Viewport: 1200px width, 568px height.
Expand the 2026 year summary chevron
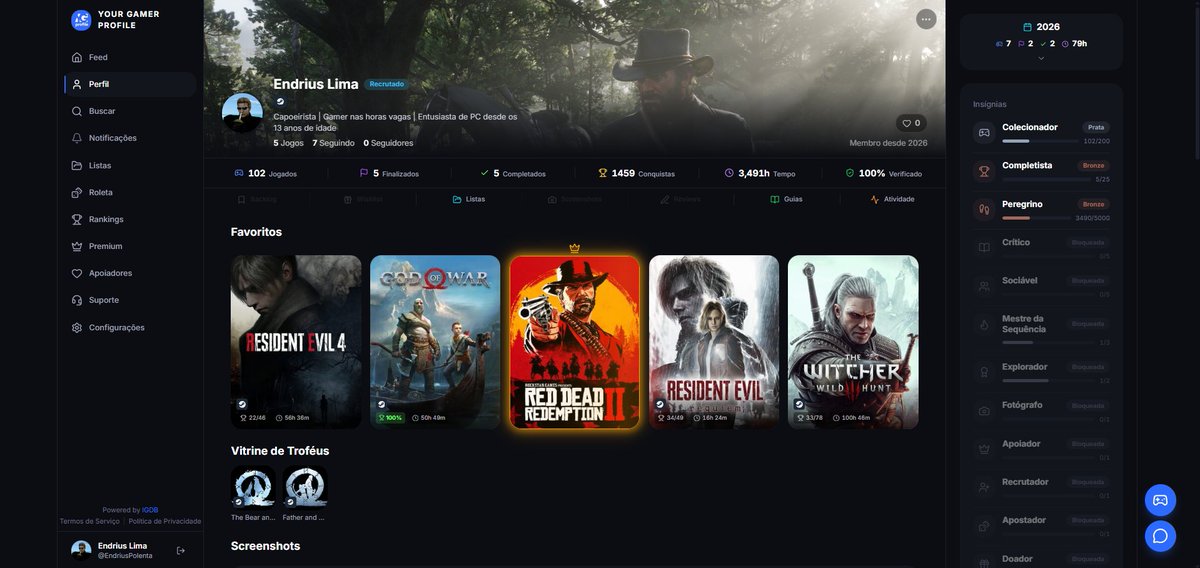tap(1041, 58)
